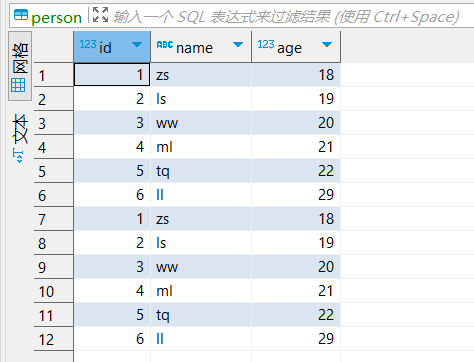Screen dimensions: 474x362
Task: Click age cell '18' in row 7
Action: (x=296, y=219)
